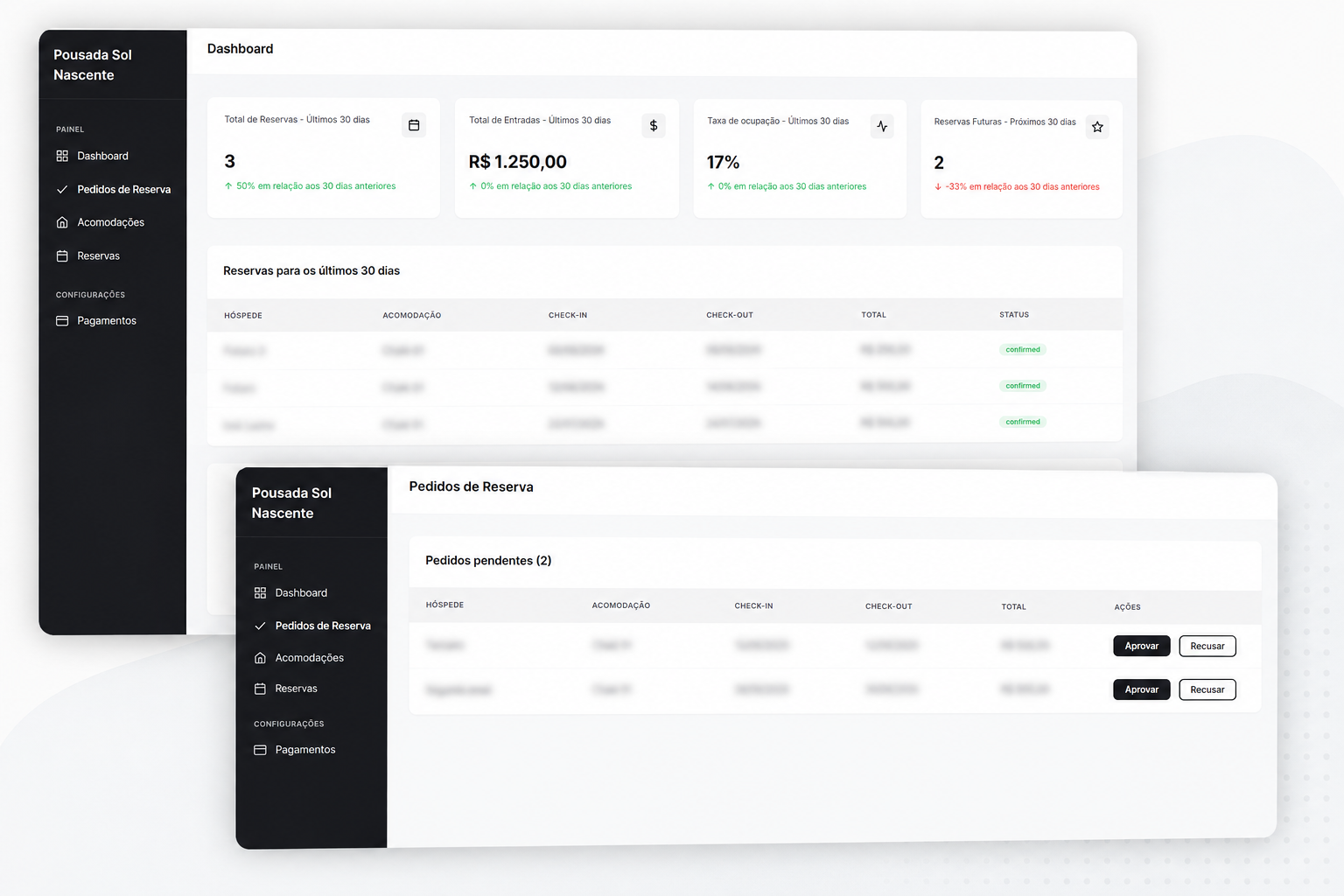Click the grid icon beside Dashboard in the Dashboard window
The height and width of the screenshot is (896, 1344).
click(62, 156)
